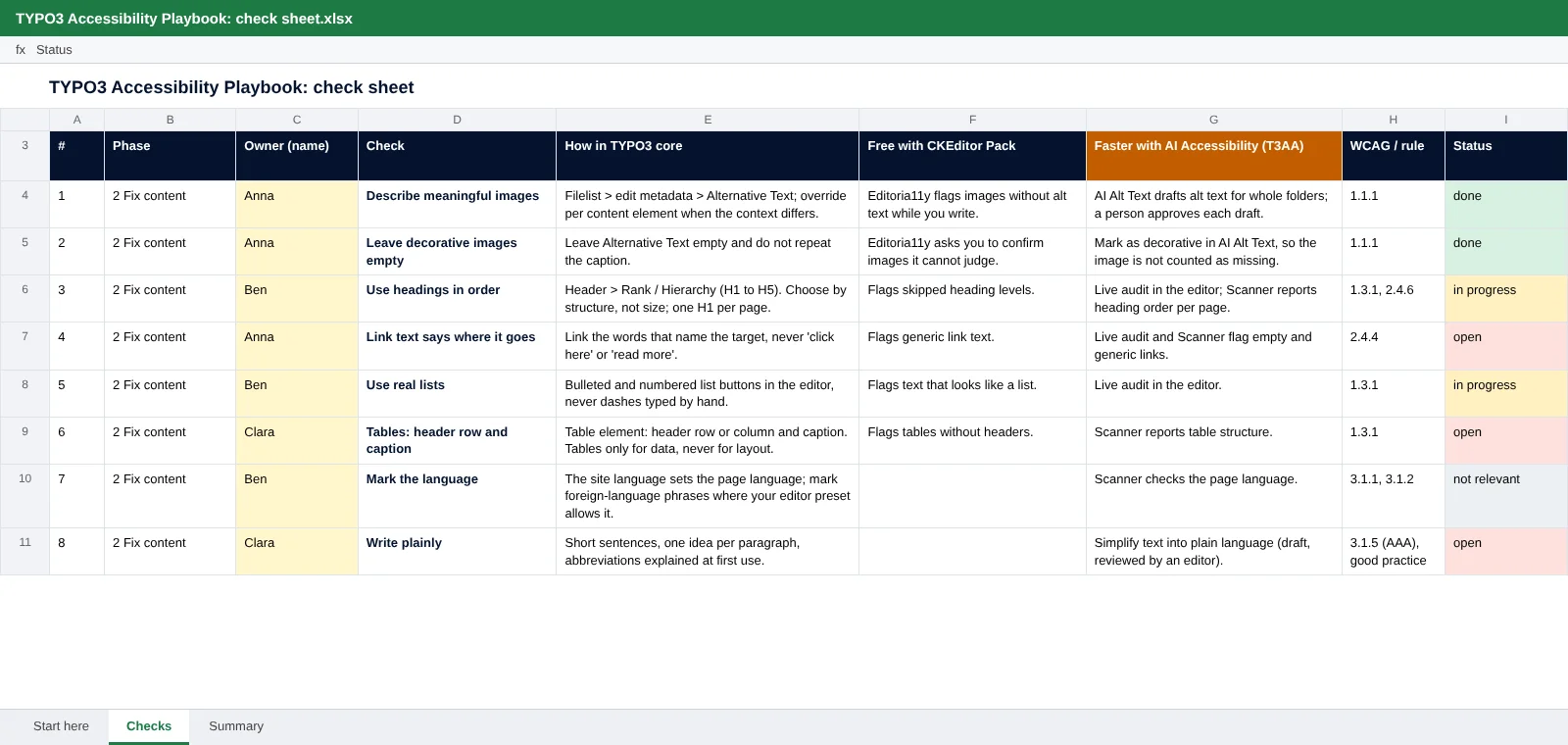Click the 'How in TYPO3 core' header cell

pos(708,156)
